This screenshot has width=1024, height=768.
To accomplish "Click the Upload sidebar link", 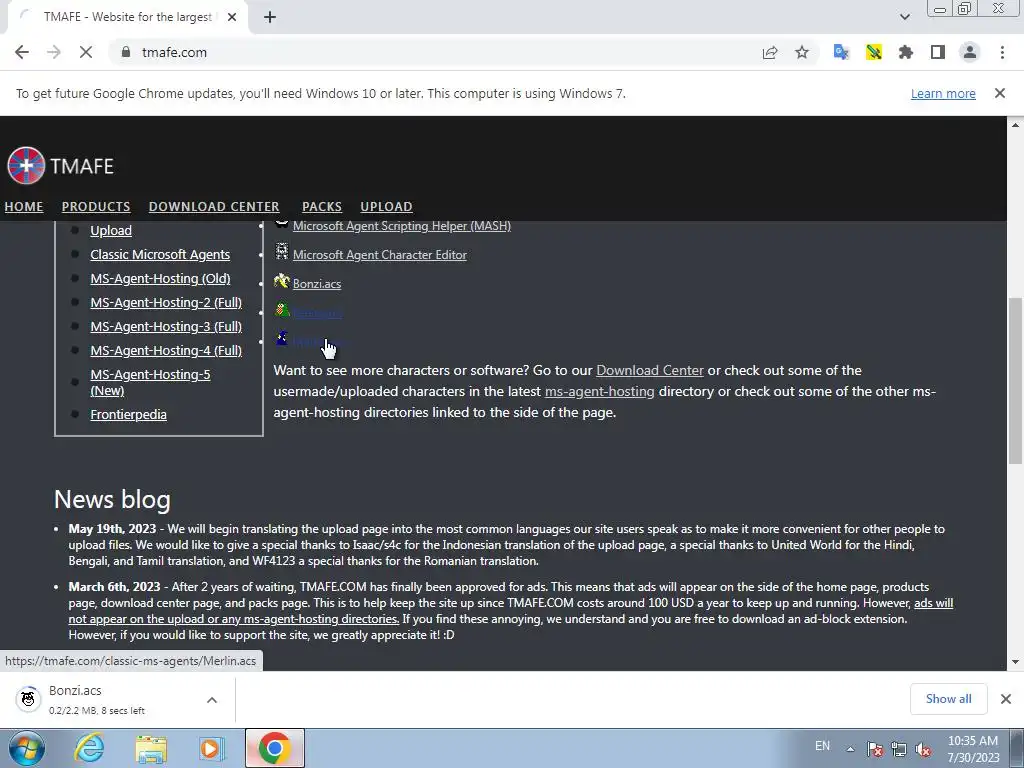I will pyautogui.click(x=111, y=231).
